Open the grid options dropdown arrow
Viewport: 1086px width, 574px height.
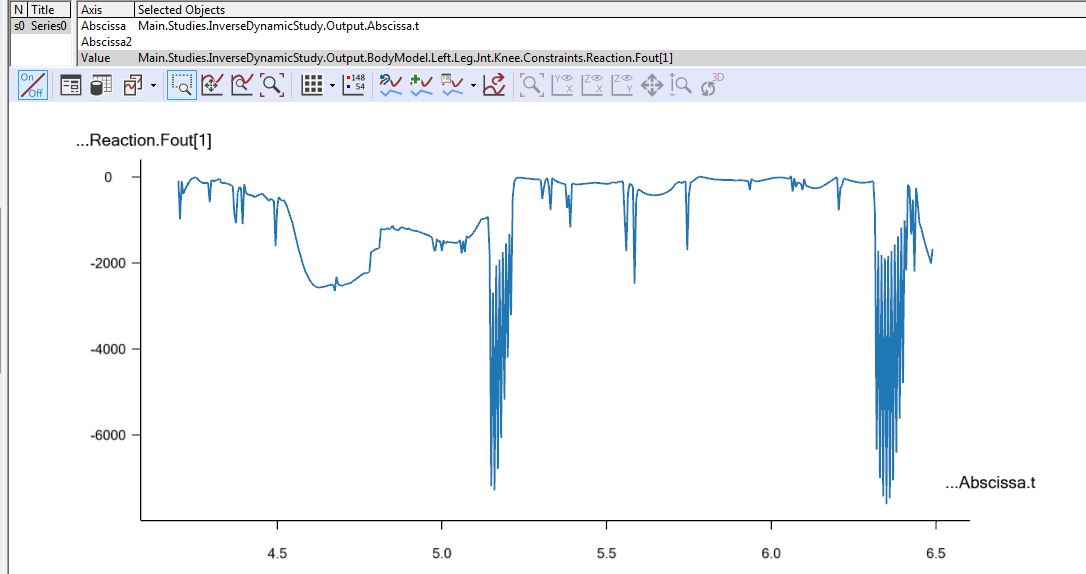pos(332,87)
